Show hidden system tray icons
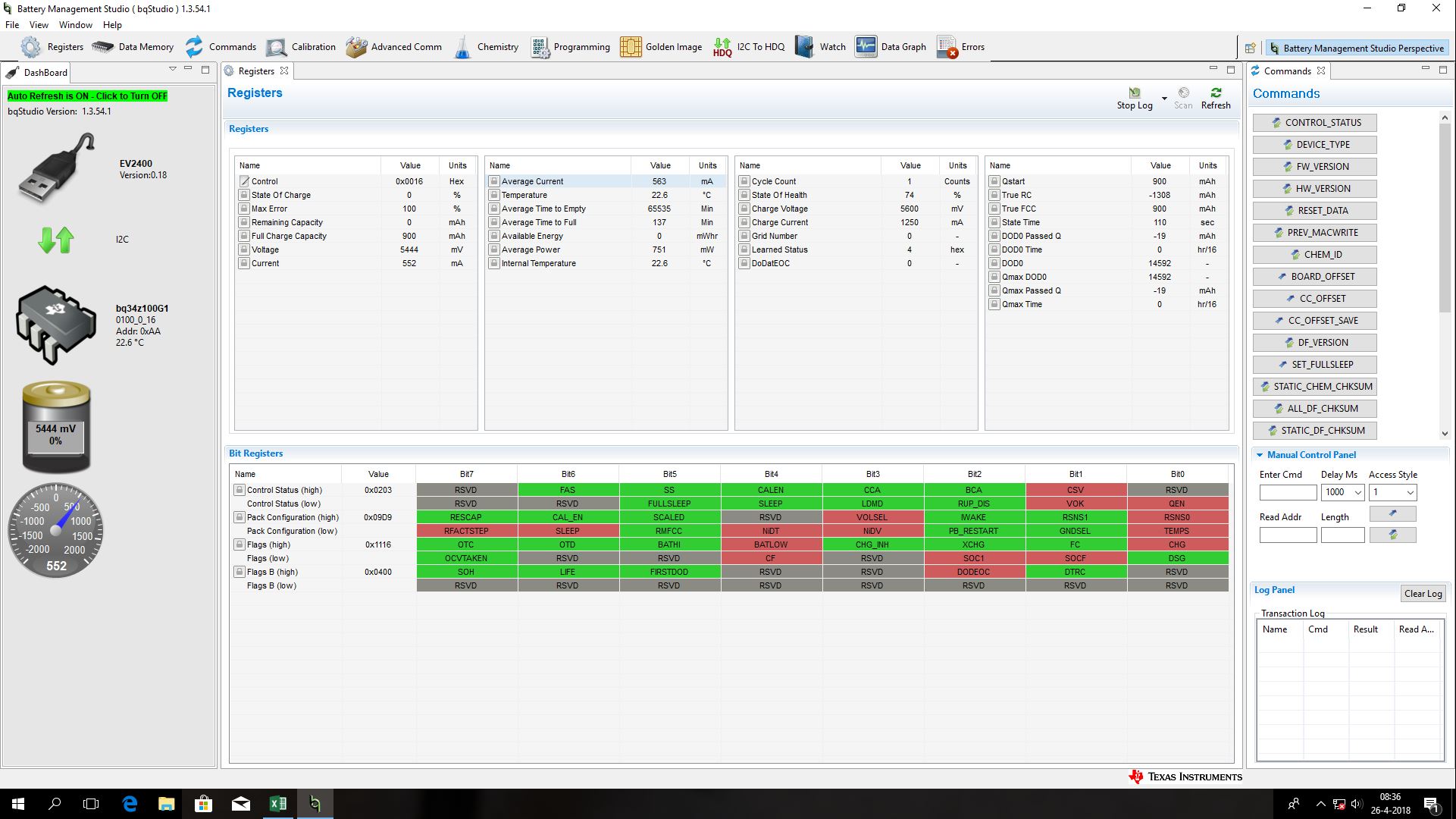 (1320, 804)
